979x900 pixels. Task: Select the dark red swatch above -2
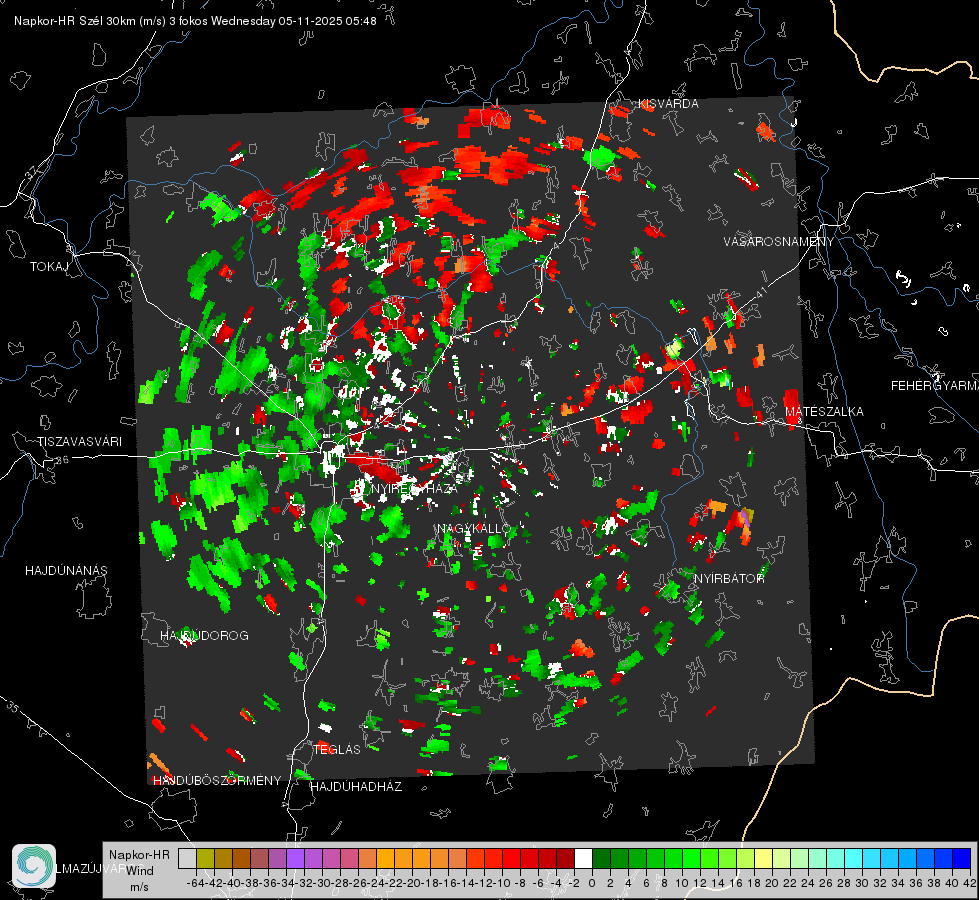(x=565, y=858)
